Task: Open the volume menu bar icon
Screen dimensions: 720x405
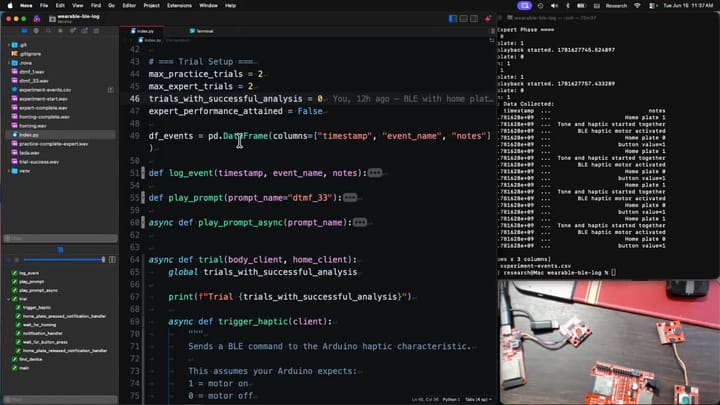Action: [554, 6]
